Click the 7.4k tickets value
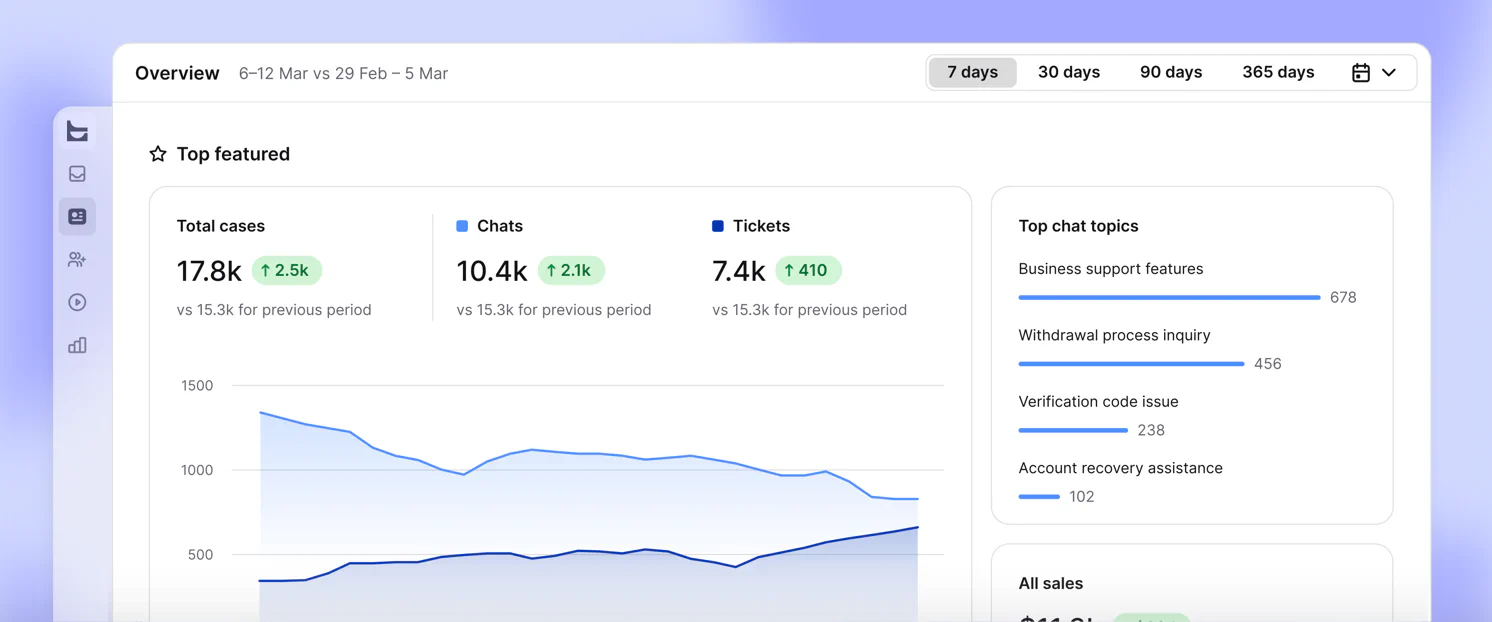 (x=739, y=271)
